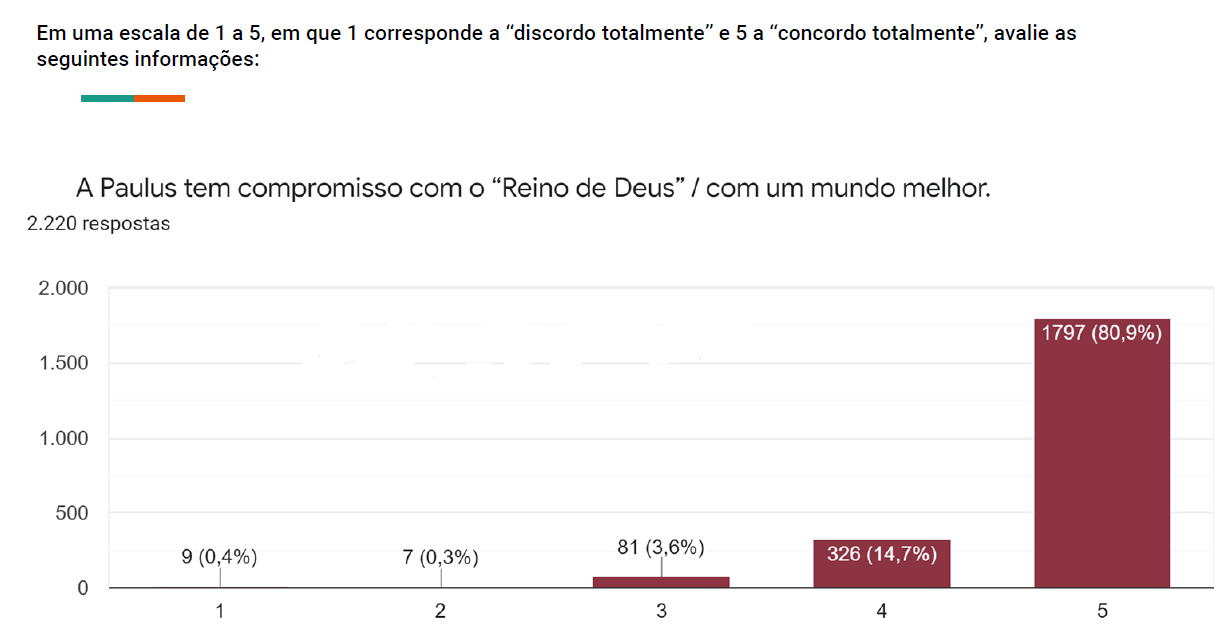Click the x-axis label 2

point(441,612)
